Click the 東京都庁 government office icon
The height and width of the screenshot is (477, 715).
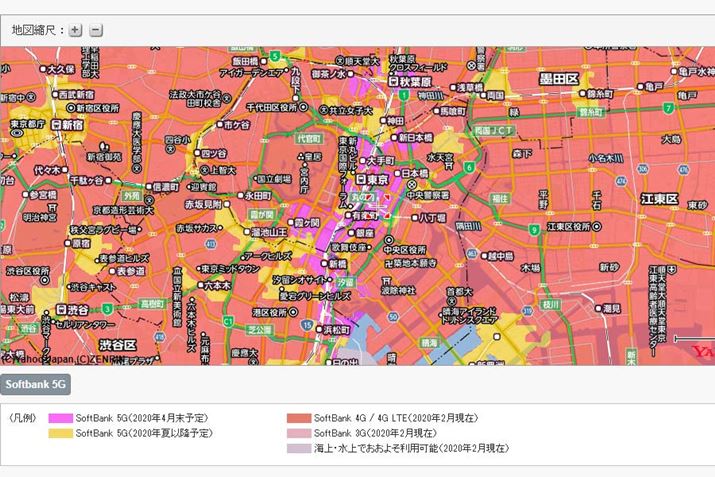[17, 133]
